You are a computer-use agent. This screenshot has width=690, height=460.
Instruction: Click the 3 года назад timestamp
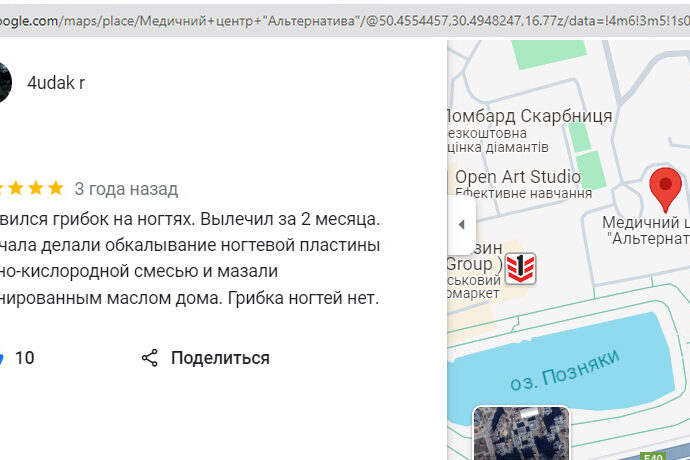tap(126, 188)
